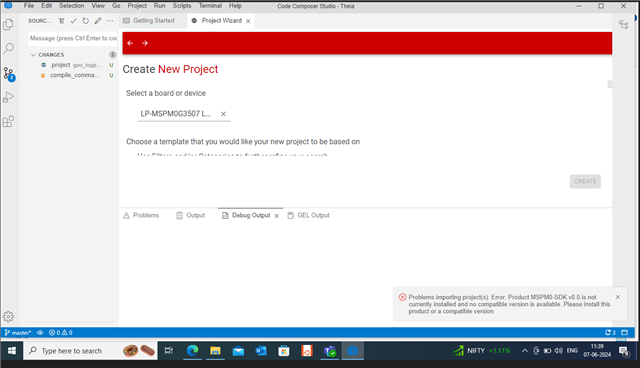Click the Code Composer Studio logo icon
640x368 pixels.
click(x=8, y=5)
